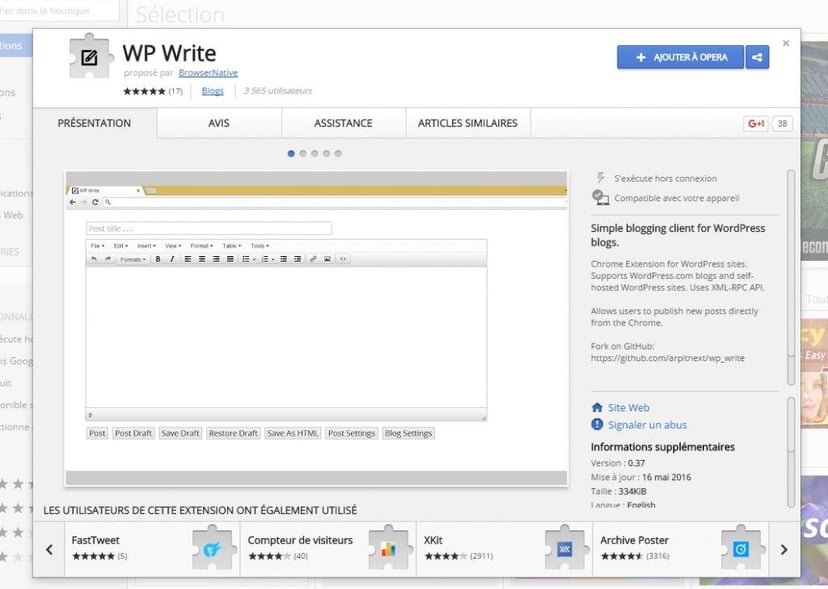Open the Assistance tab
This screenshot has width=828, height=589.
click(x=343, y=122)
